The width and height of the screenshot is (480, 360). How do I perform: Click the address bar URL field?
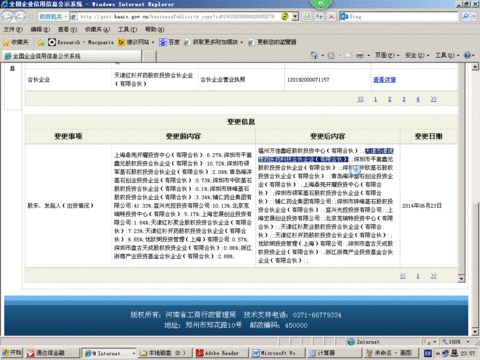coord(177,17)
